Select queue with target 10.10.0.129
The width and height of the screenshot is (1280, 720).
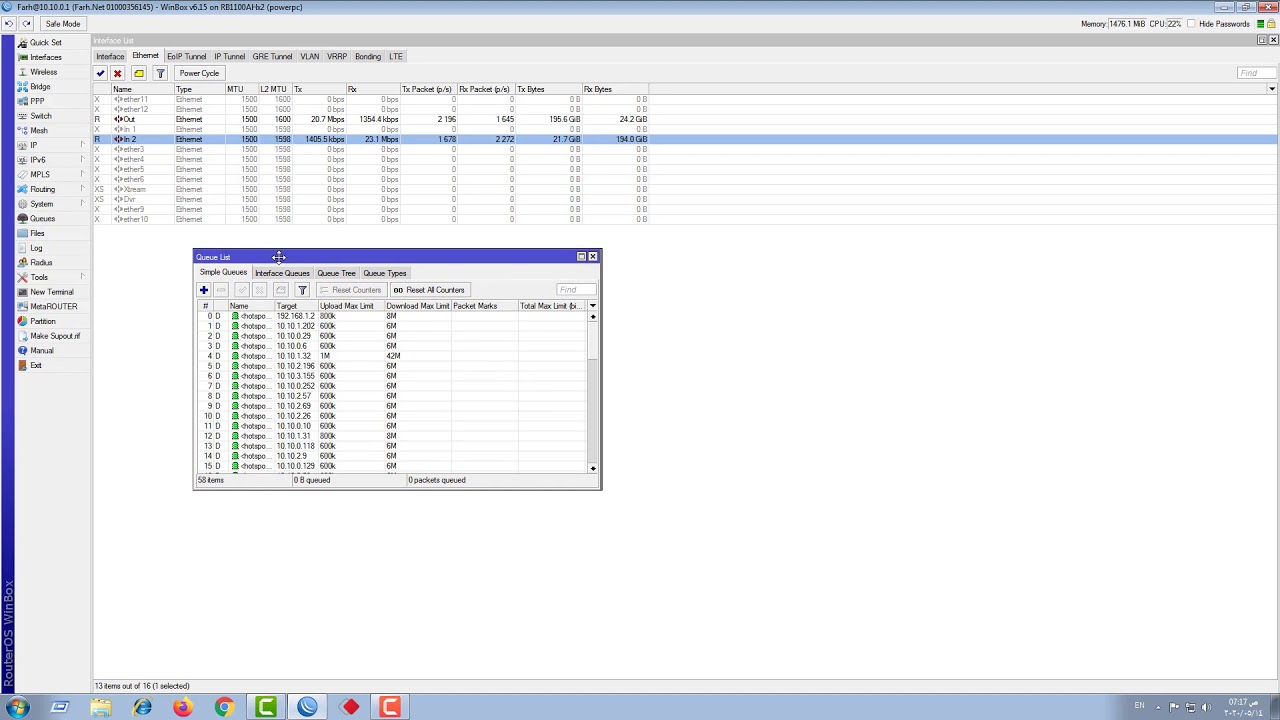tap(392, 466)
